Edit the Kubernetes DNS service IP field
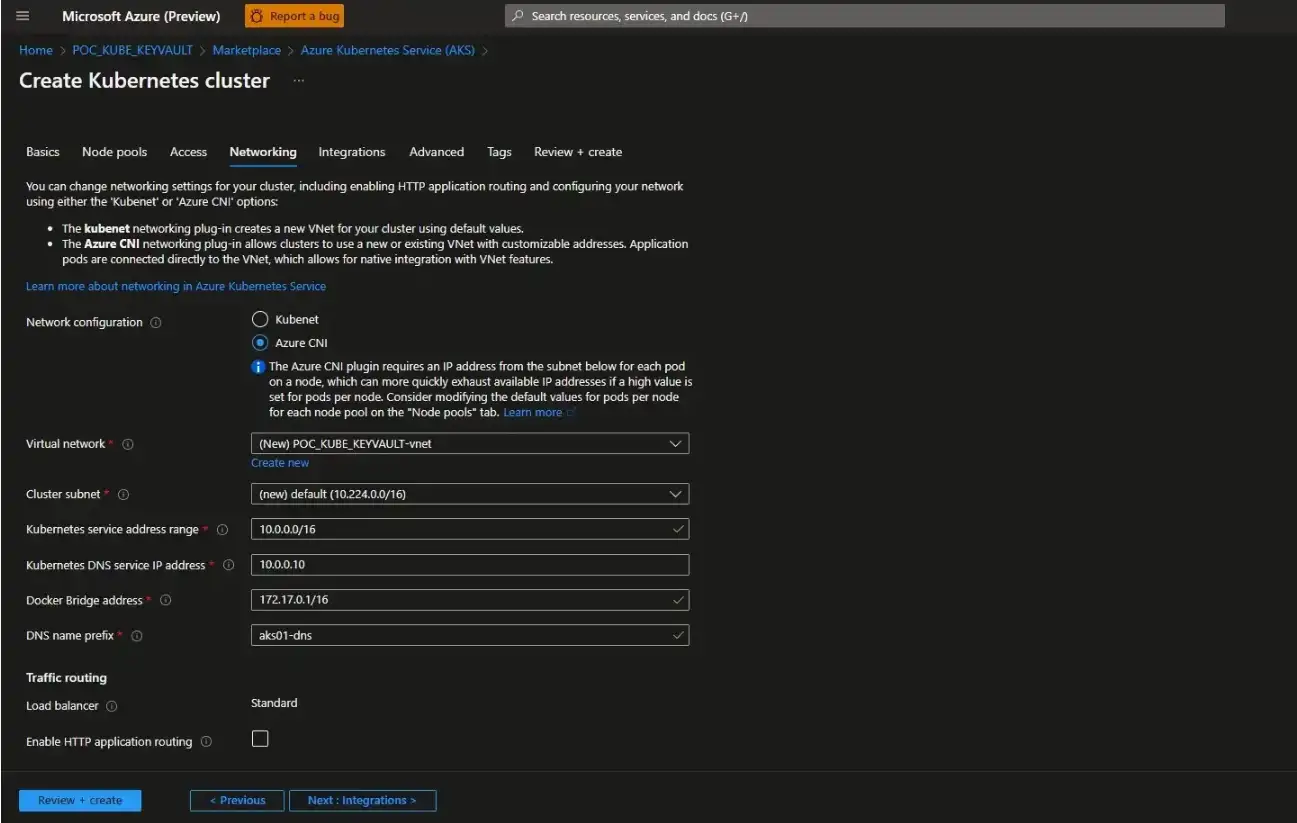1297x823 pixels. (470, 564)
